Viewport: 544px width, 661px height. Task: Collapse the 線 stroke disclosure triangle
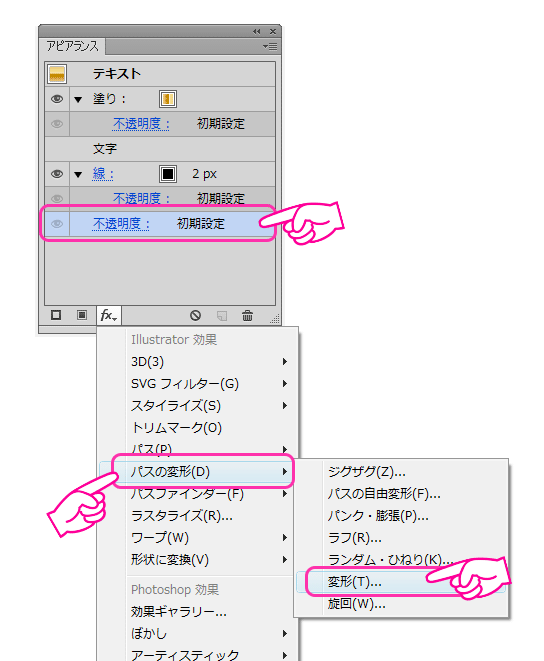(x=78, y=175)
